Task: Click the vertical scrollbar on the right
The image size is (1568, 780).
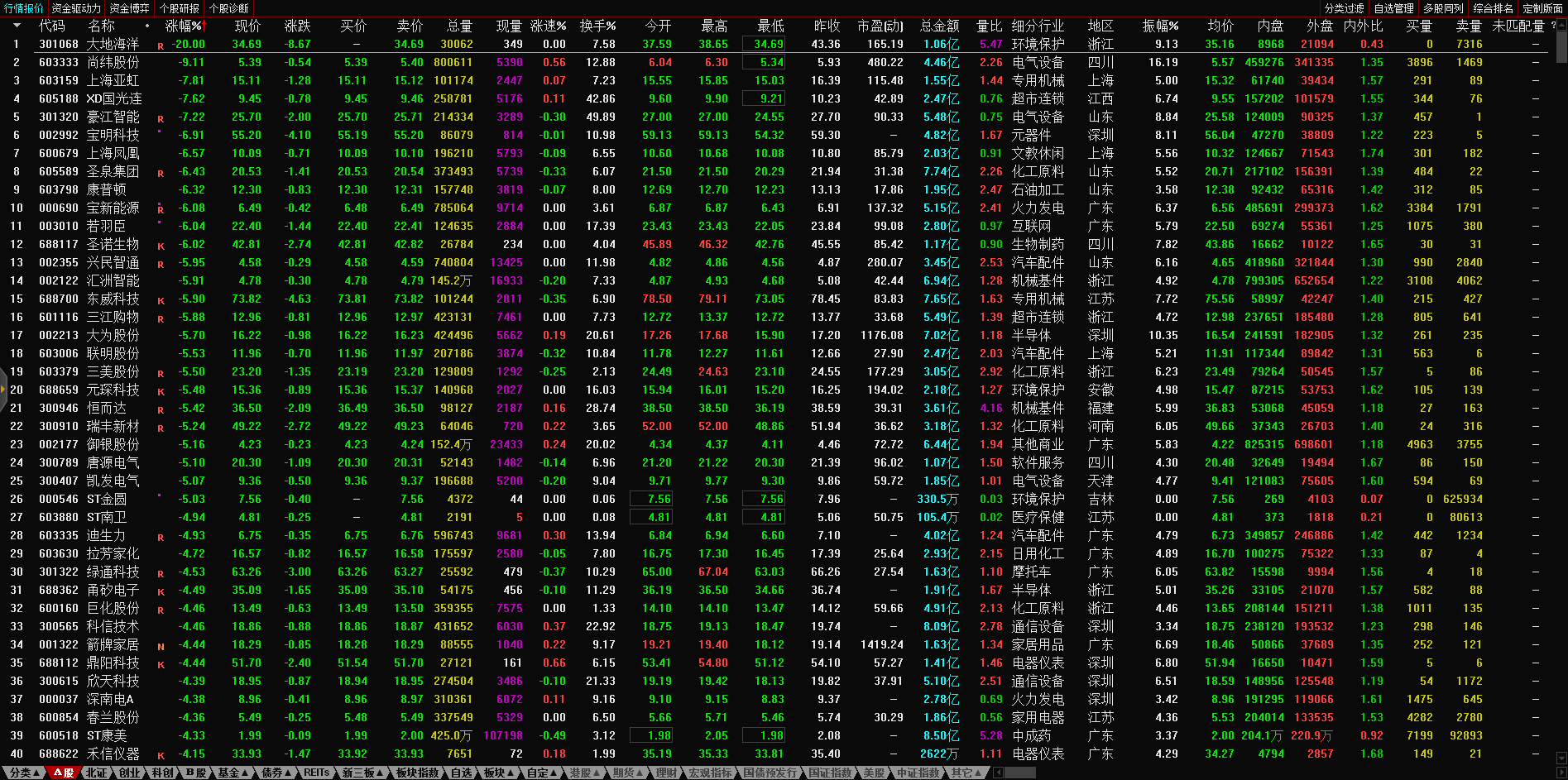Action: click(x=1561, y=50)
